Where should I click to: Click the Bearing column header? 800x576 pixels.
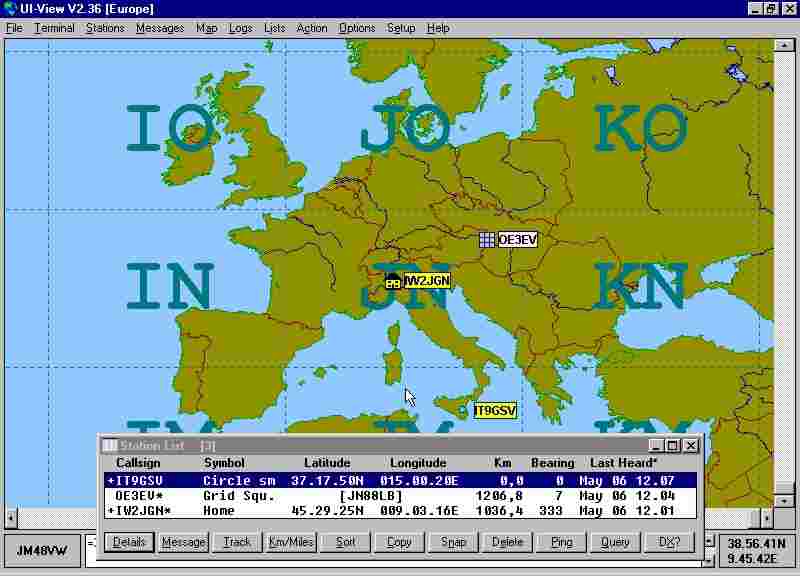[553, 463]
